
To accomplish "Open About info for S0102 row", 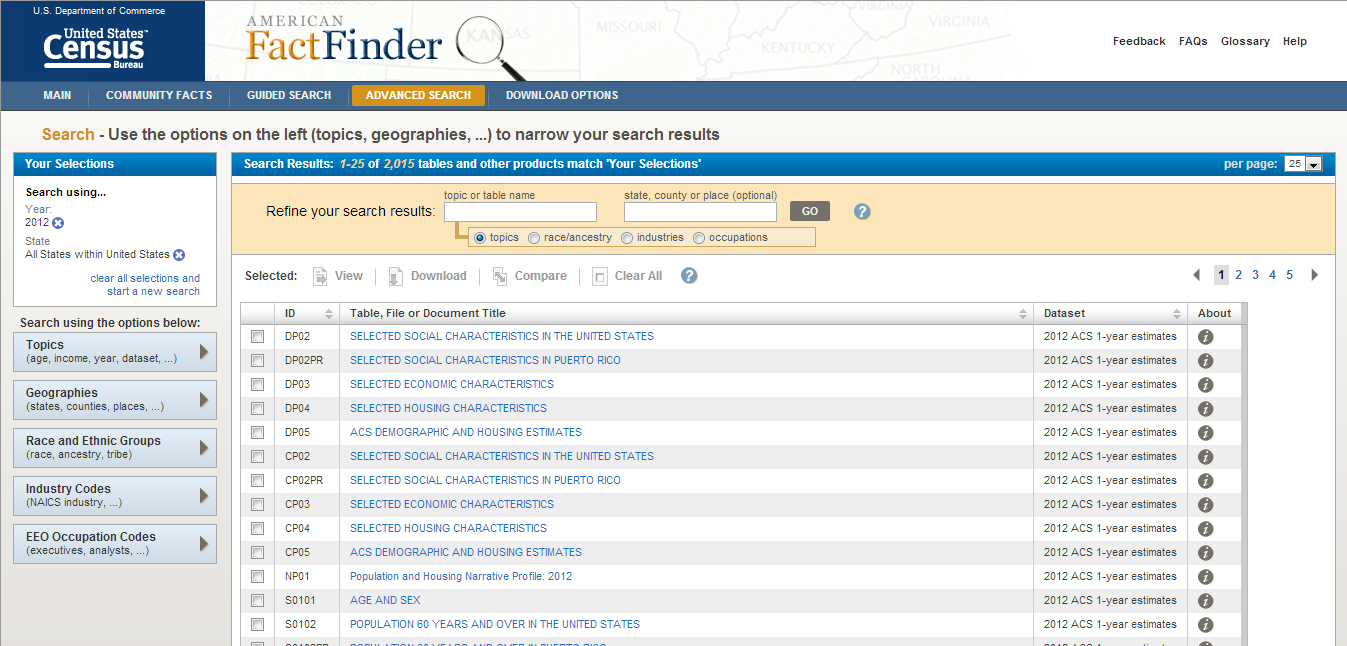I will pos(1205,625).
